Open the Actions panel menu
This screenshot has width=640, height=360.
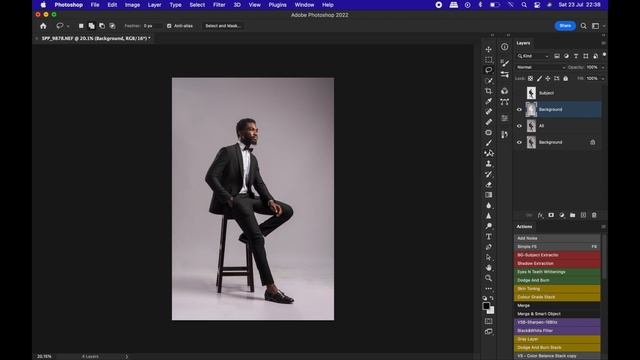(603, 227)
